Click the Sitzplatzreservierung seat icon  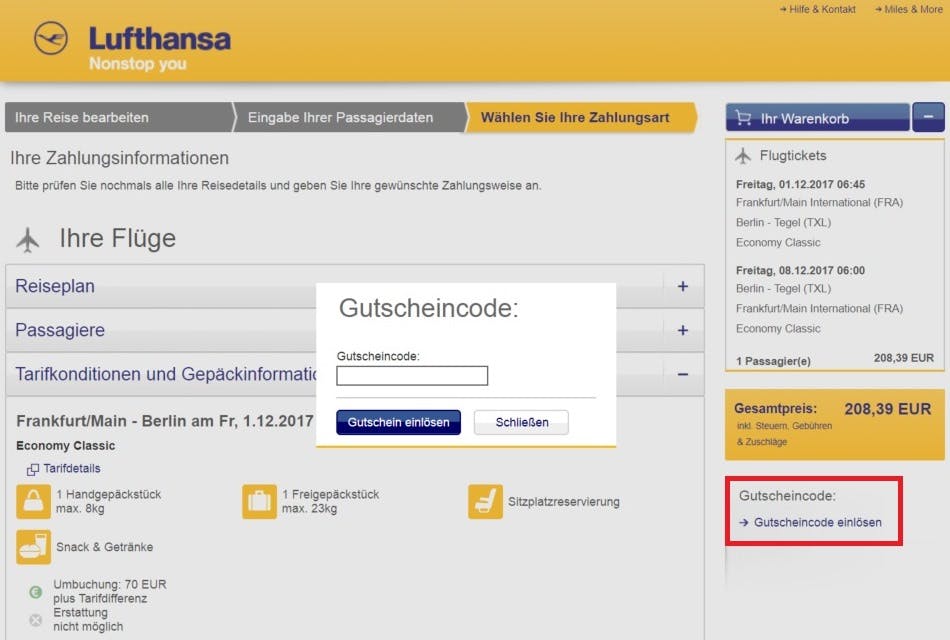[485, 502]
